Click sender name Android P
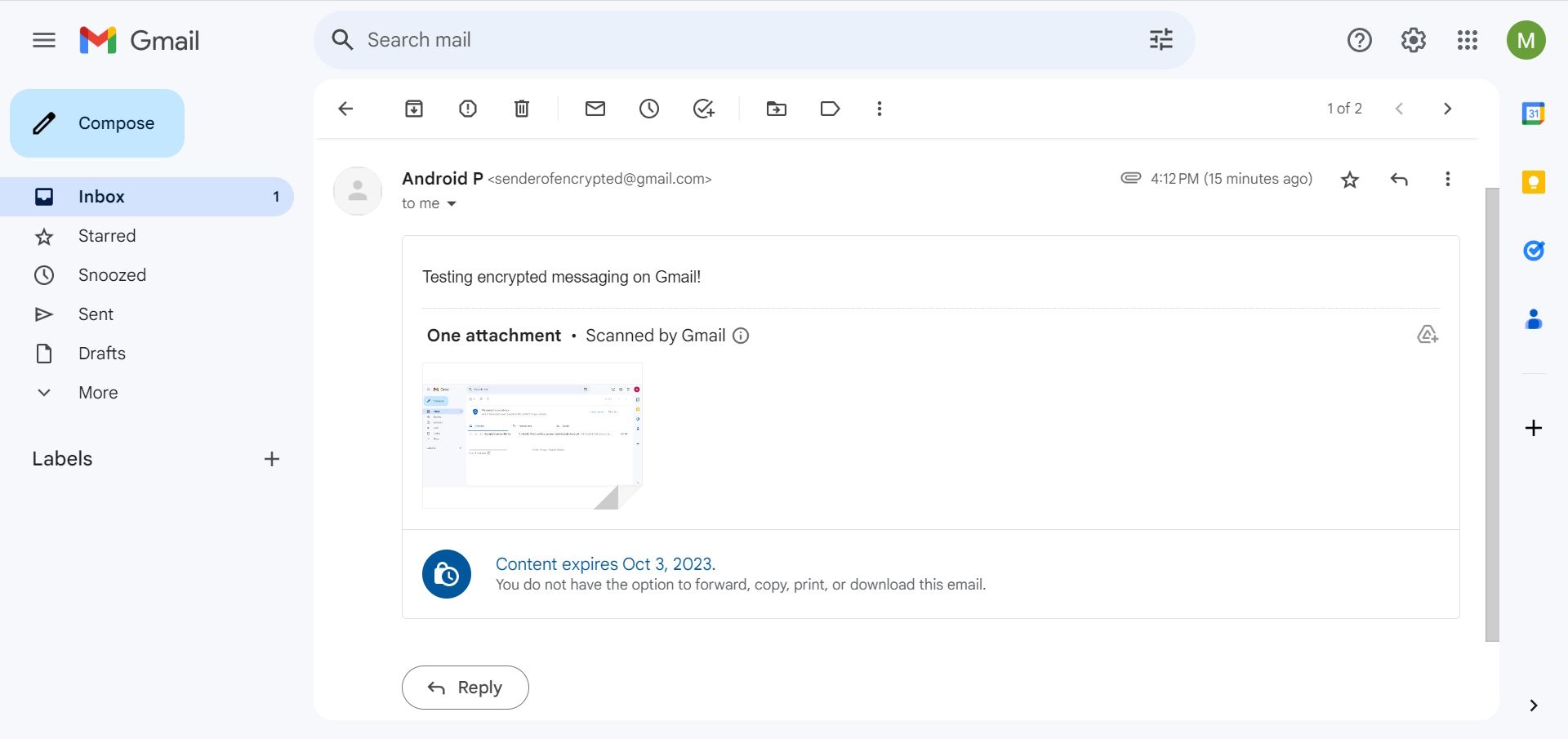The image size is (1568, 739). (443, 178)
